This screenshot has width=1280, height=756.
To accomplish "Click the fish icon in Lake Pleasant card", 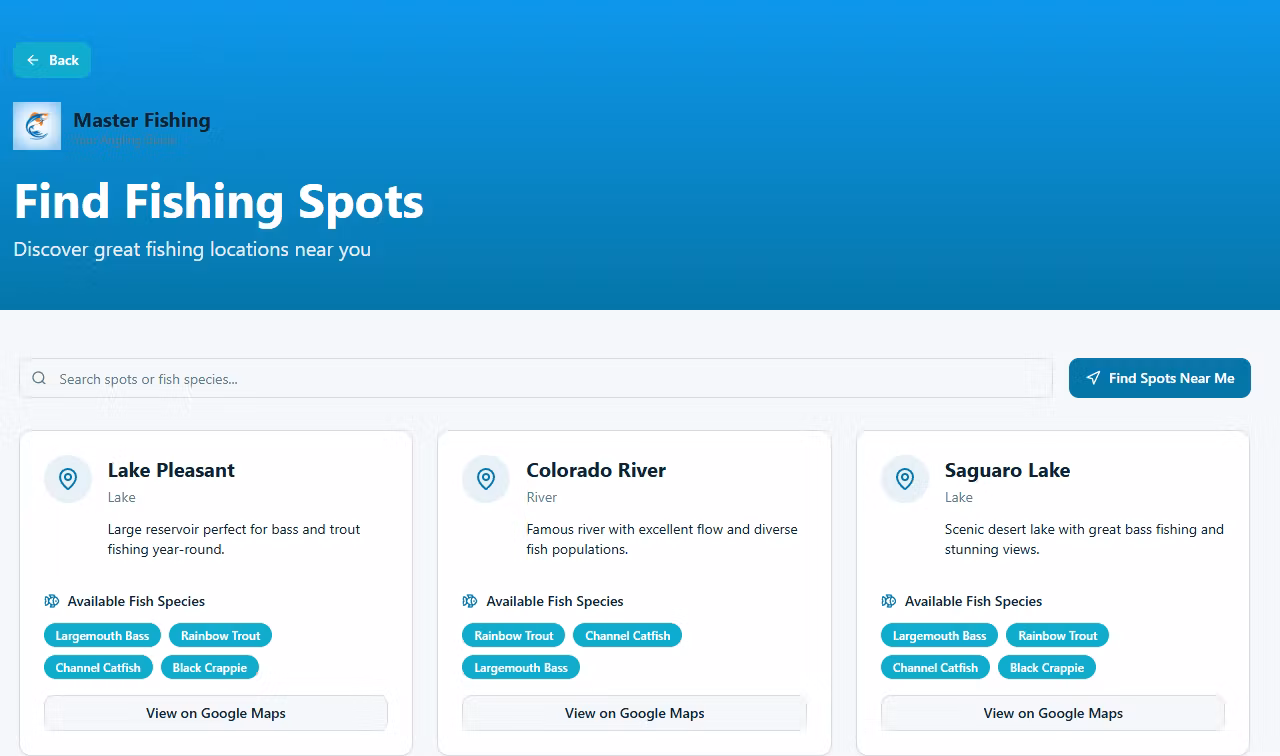I will click(x=52, y=601).
